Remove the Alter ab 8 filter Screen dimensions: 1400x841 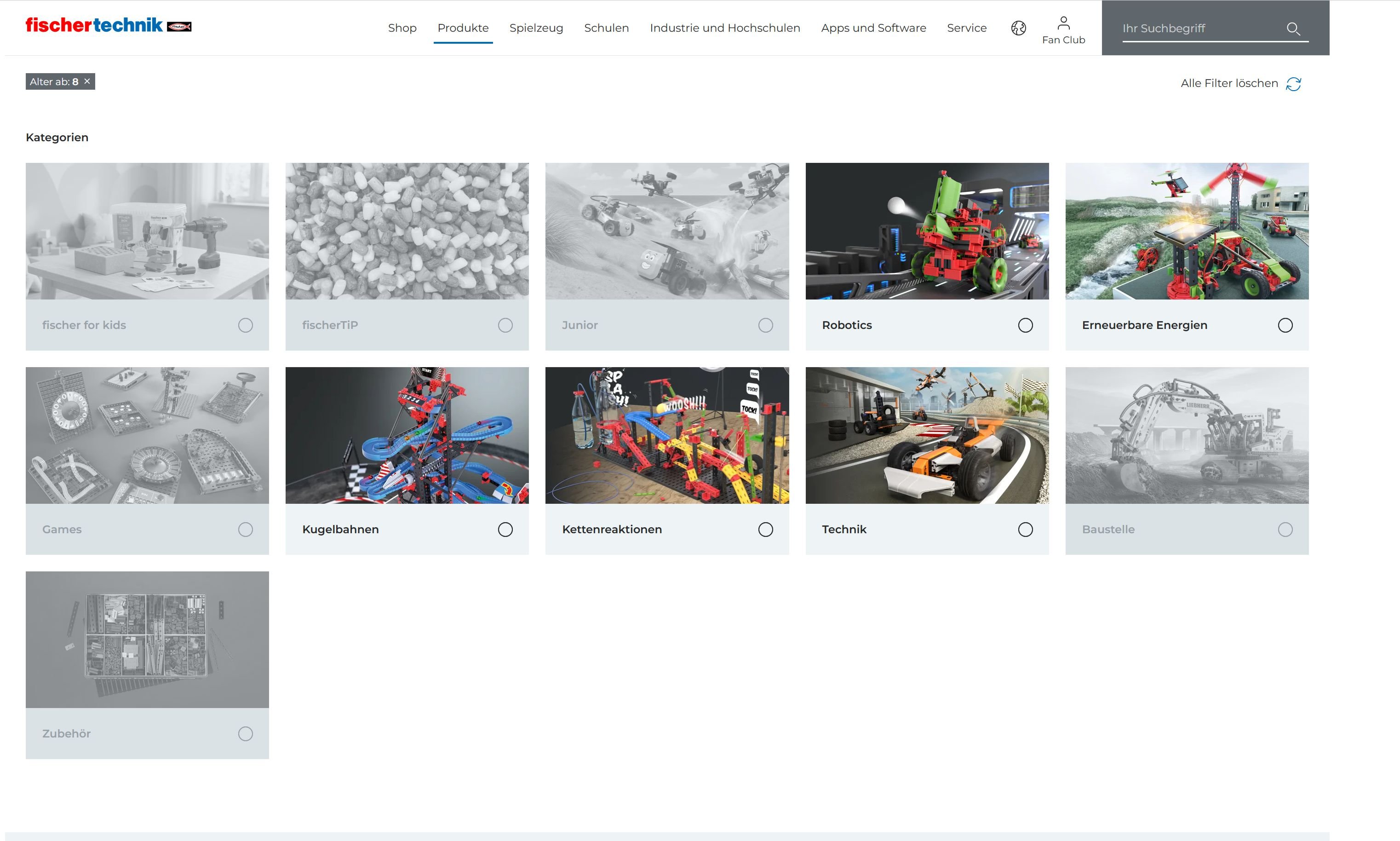point(87,81)
